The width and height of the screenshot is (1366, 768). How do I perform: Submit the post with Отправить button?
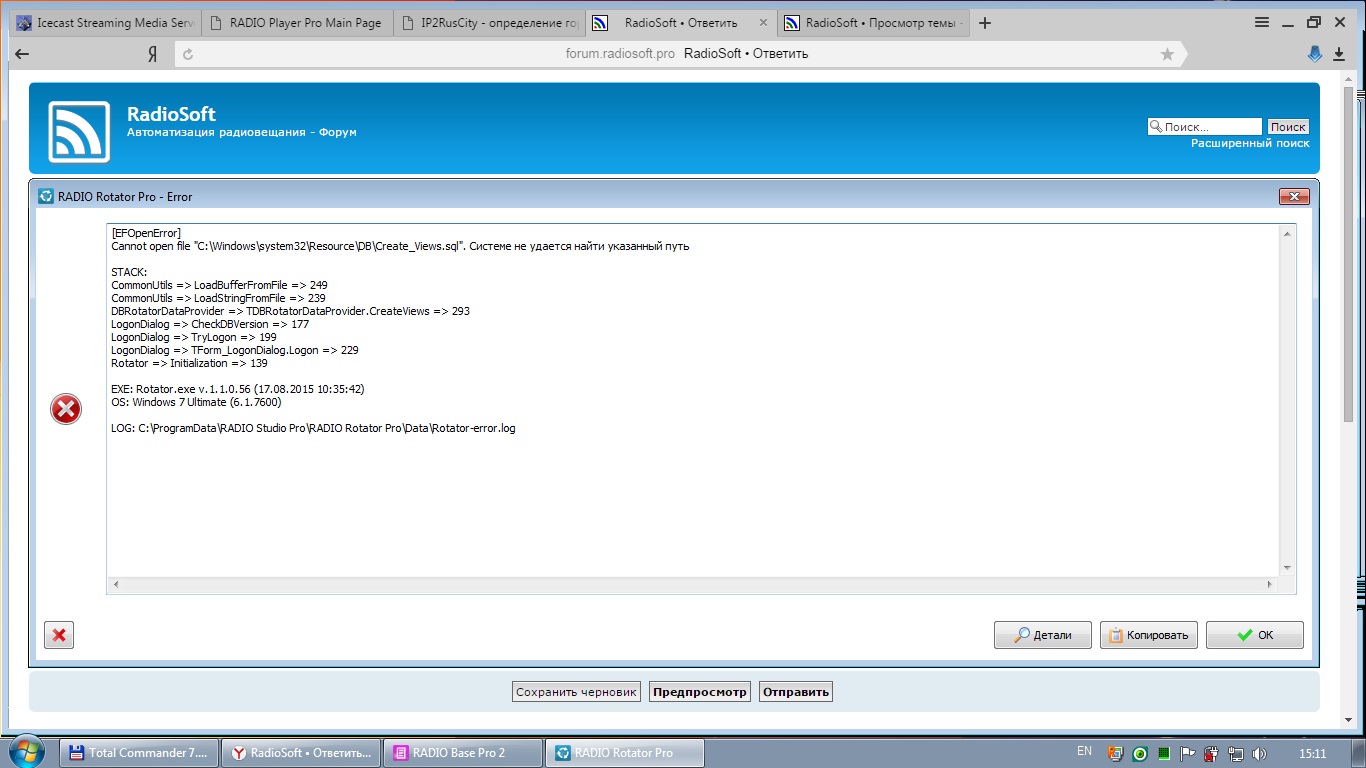[x=796, y=692]
